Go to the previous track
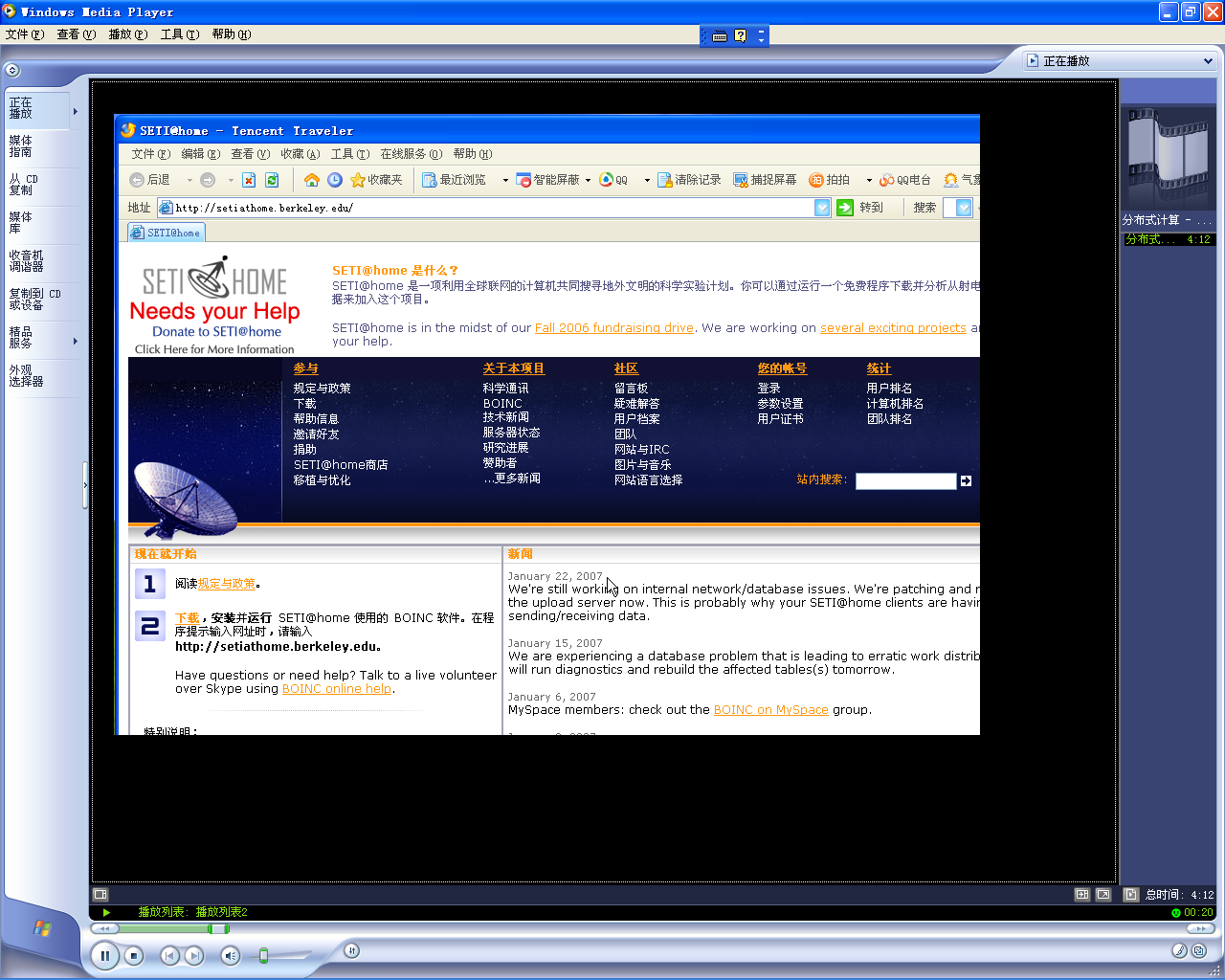Viewport: 1225px width, 980px height. [x=169, y=955]
